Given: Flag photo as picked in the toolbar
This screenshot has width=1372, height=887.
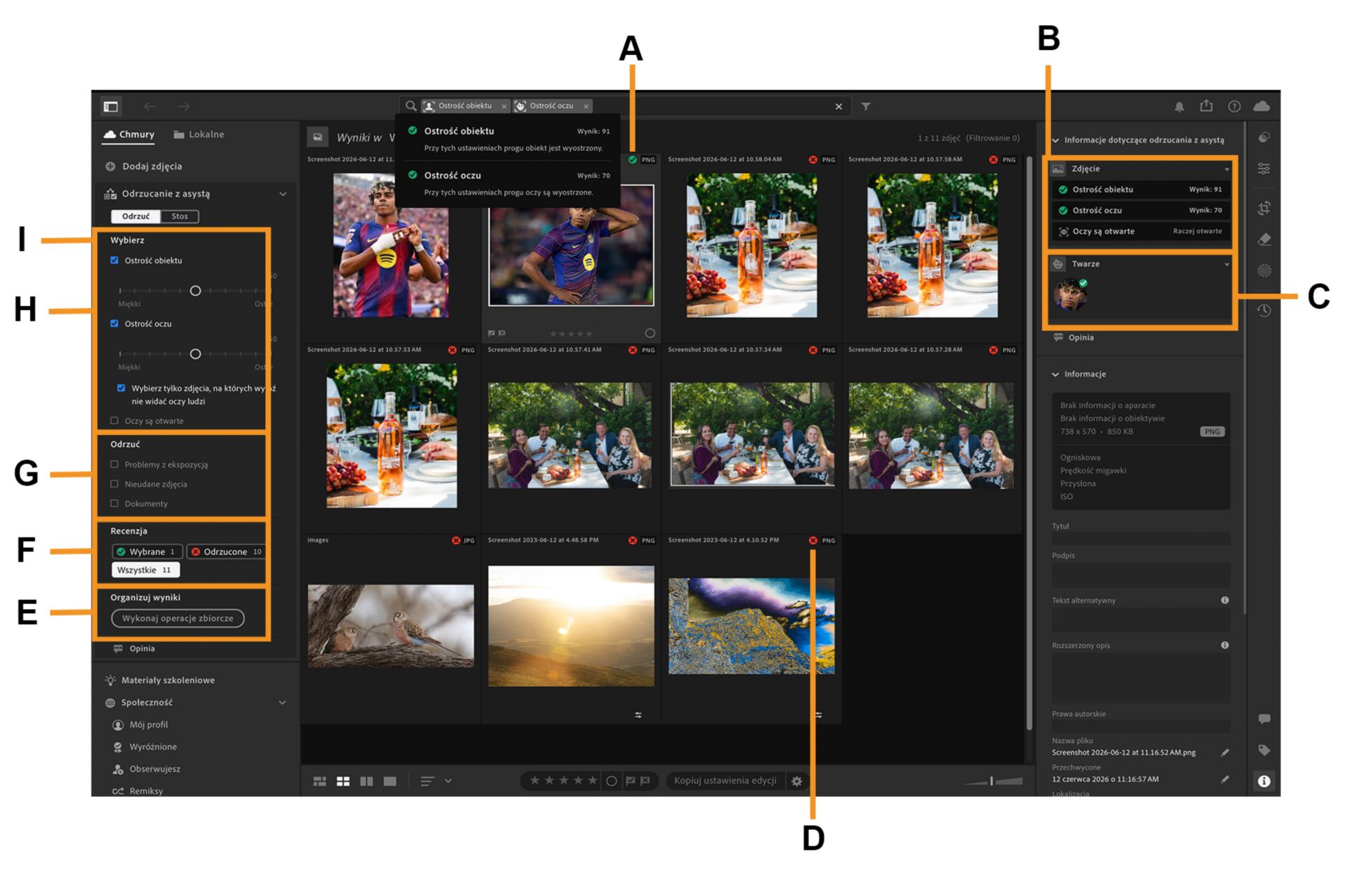Looking at the screenshot, I should click(x=630, y=781).
